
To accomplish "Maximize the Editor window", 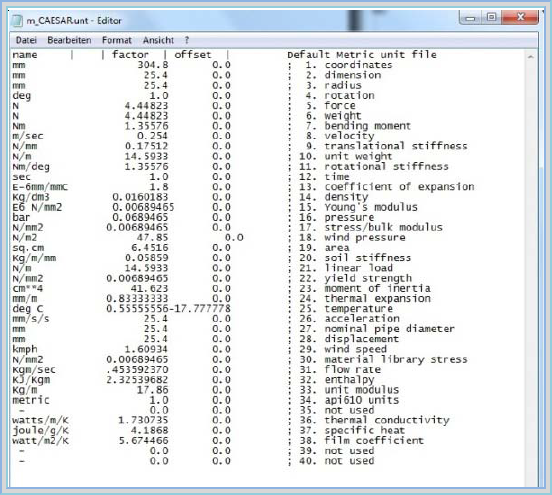I will (x=491, y=17).
